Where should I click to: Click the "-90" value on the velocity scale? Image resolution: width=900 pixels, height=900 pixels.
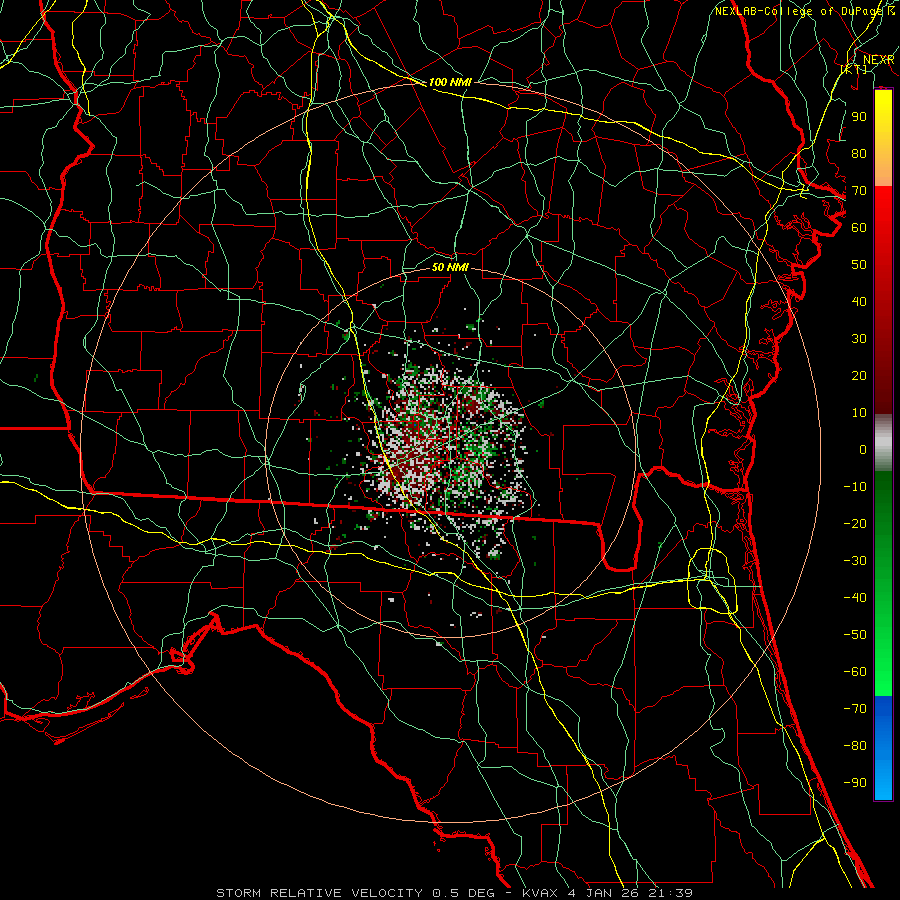[855, 783]
